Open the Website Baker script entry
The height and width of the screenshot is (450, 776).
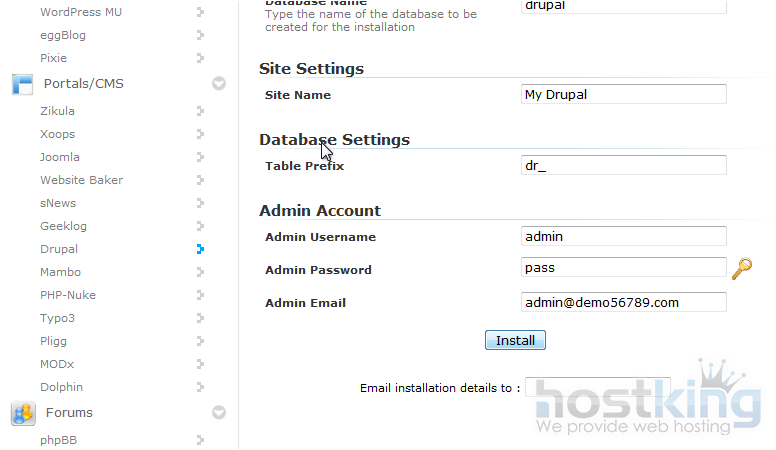coord(81,180)
